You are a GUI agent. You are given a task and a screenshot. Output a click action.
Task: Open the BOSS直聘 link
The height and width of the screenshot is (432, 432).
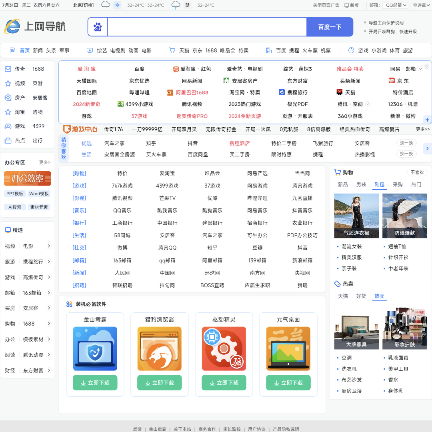[212, 285]
